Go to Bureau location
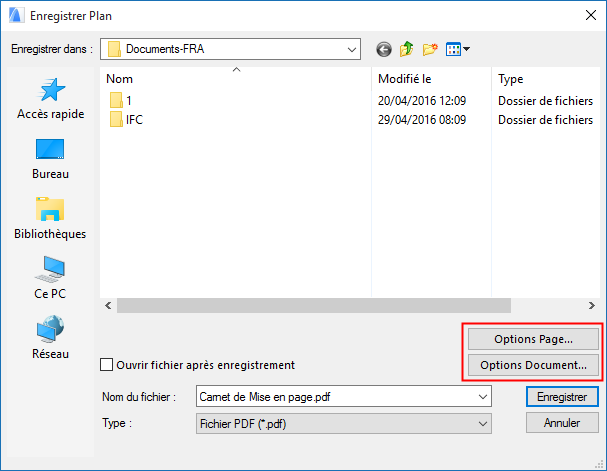 (51, 158)
